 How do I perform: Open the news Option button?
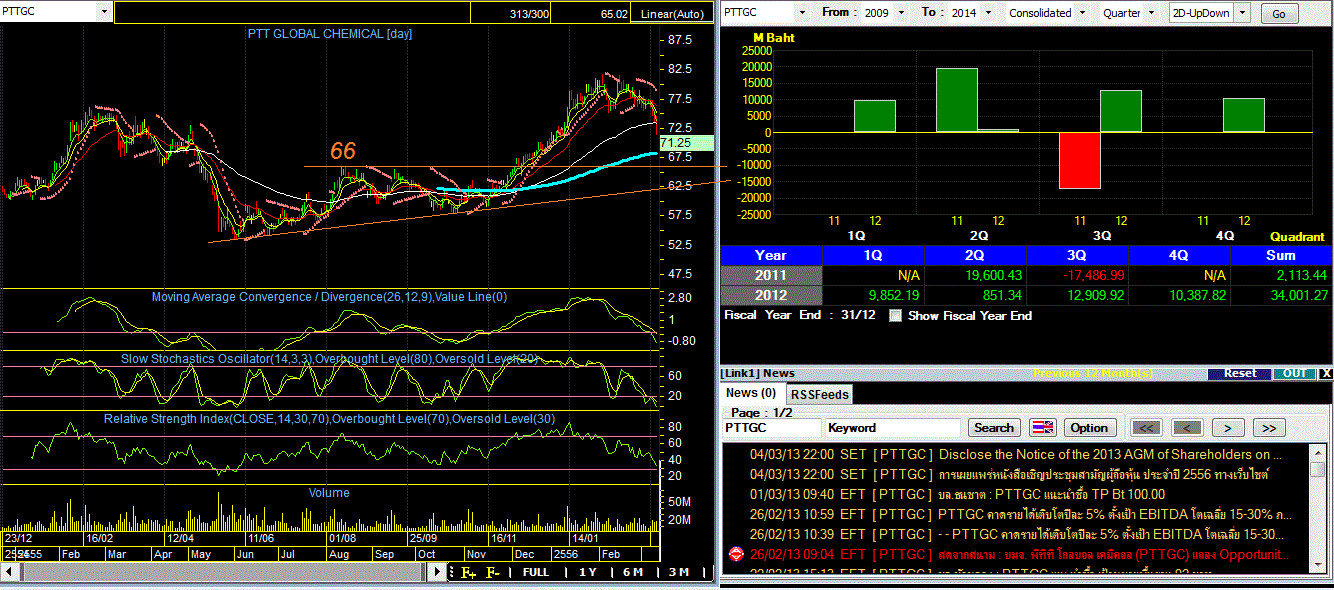[1089, 428]
